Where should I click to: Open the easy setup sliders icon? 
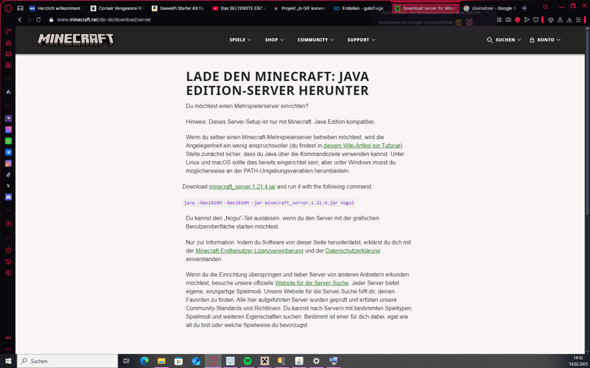(579, 20)
